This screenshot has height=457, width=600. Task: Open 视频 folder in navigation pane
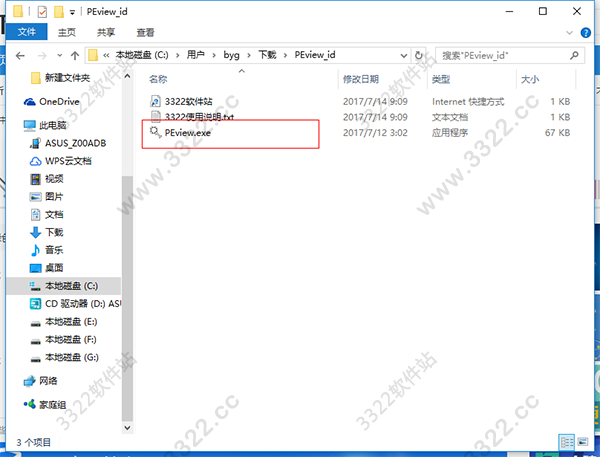pyautogui.click(x=54, y=179)
